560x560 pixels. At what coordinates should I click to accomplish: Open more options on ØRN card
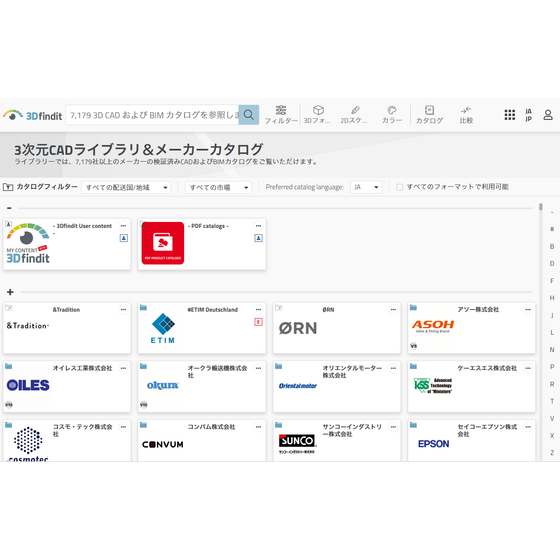pyautogui.click(x=393, y=310)
